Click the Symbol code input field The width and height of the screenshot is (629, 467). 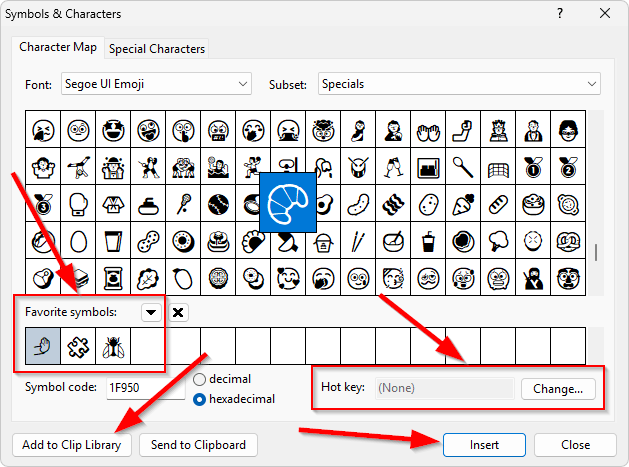click(146, 388)
